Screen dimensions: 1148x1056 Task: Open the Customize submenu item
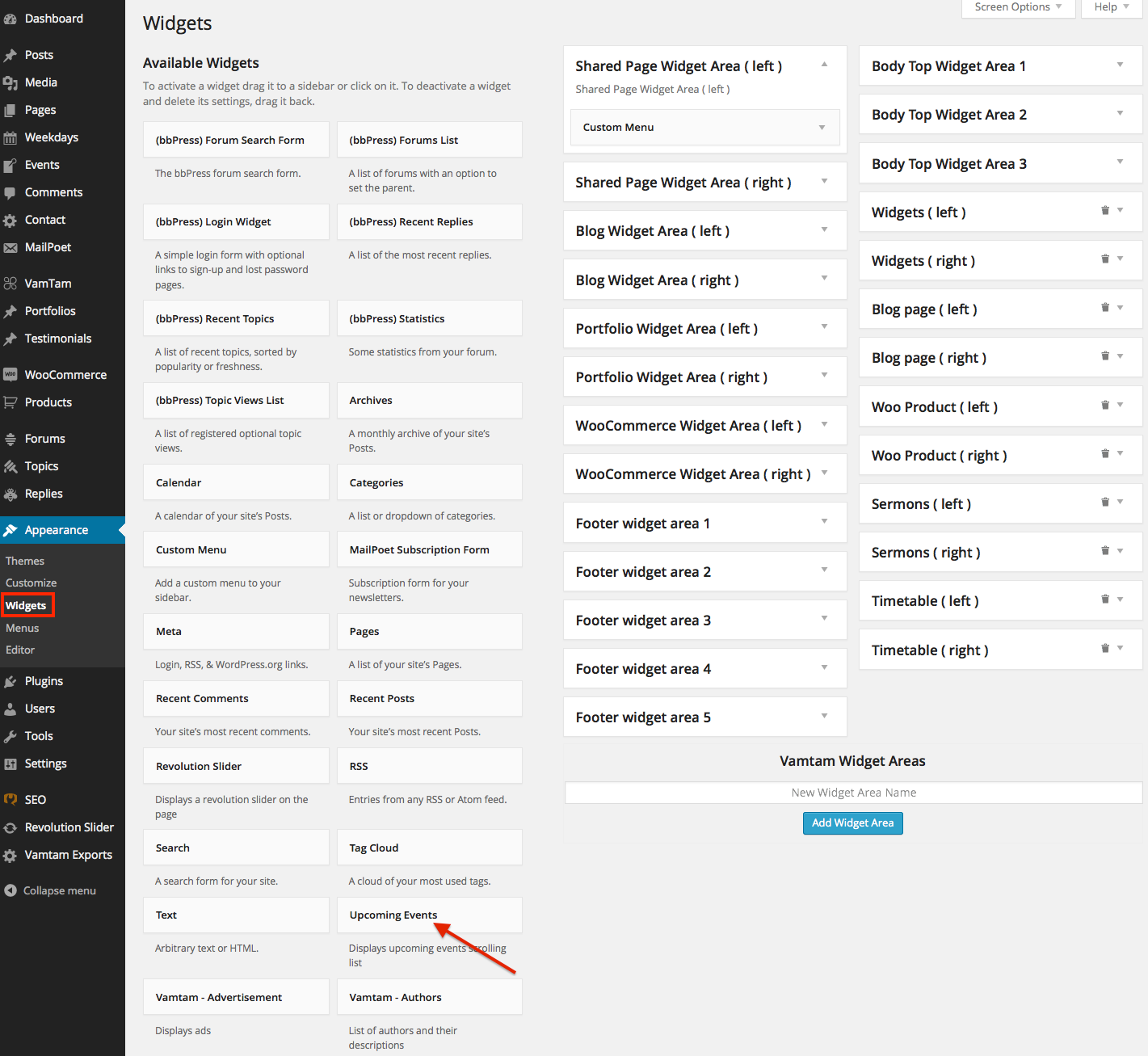[32, 583]
